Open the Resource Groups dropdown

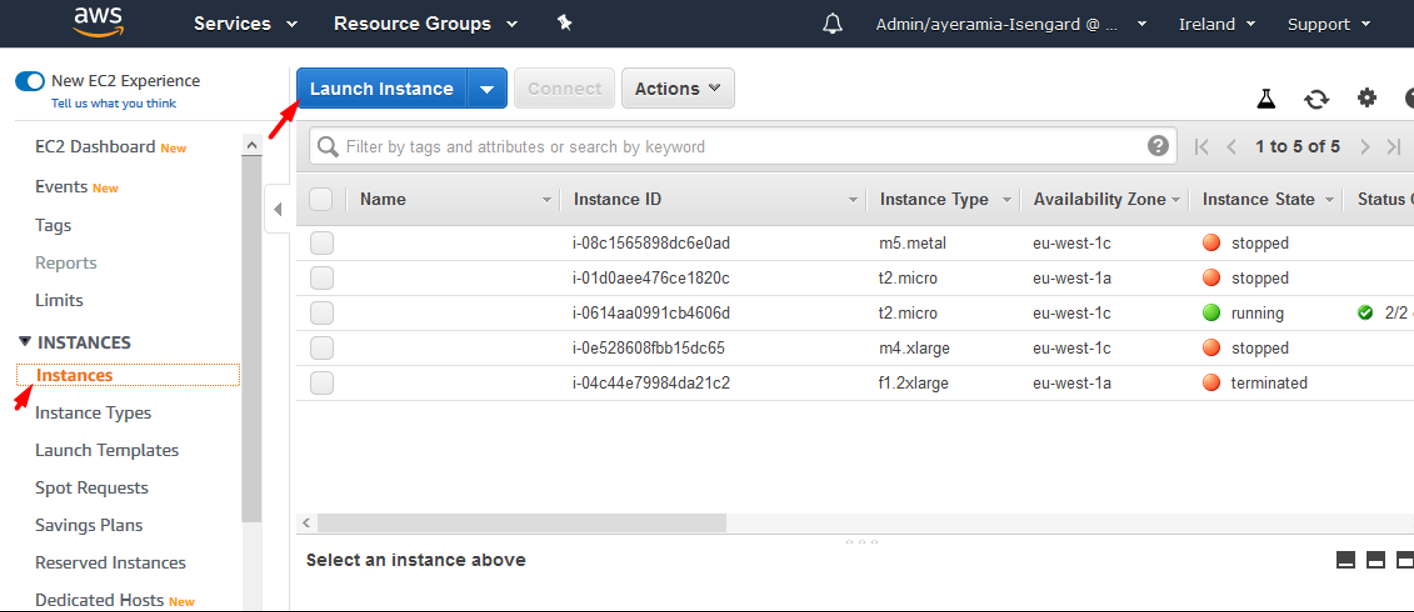tap(426, 24)
